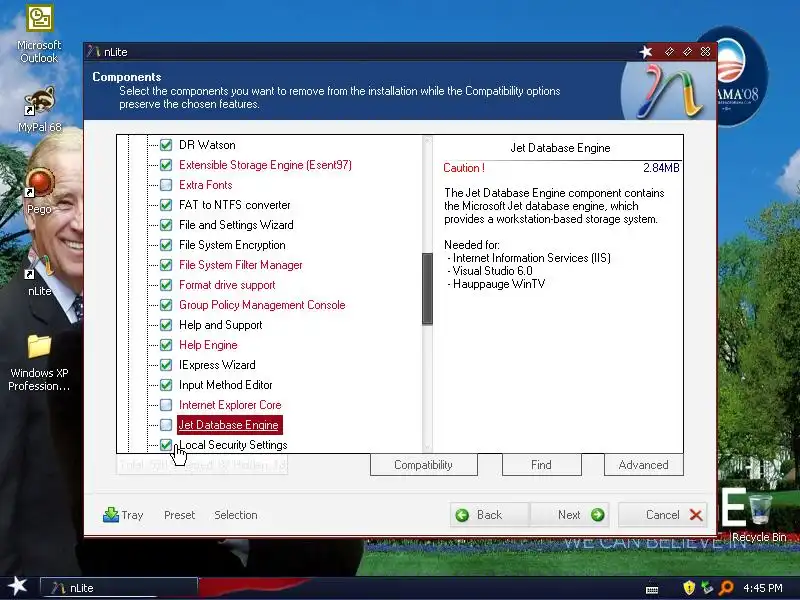800x600 pixels.
Task: Click the Find button
Action: pos(541,465)
